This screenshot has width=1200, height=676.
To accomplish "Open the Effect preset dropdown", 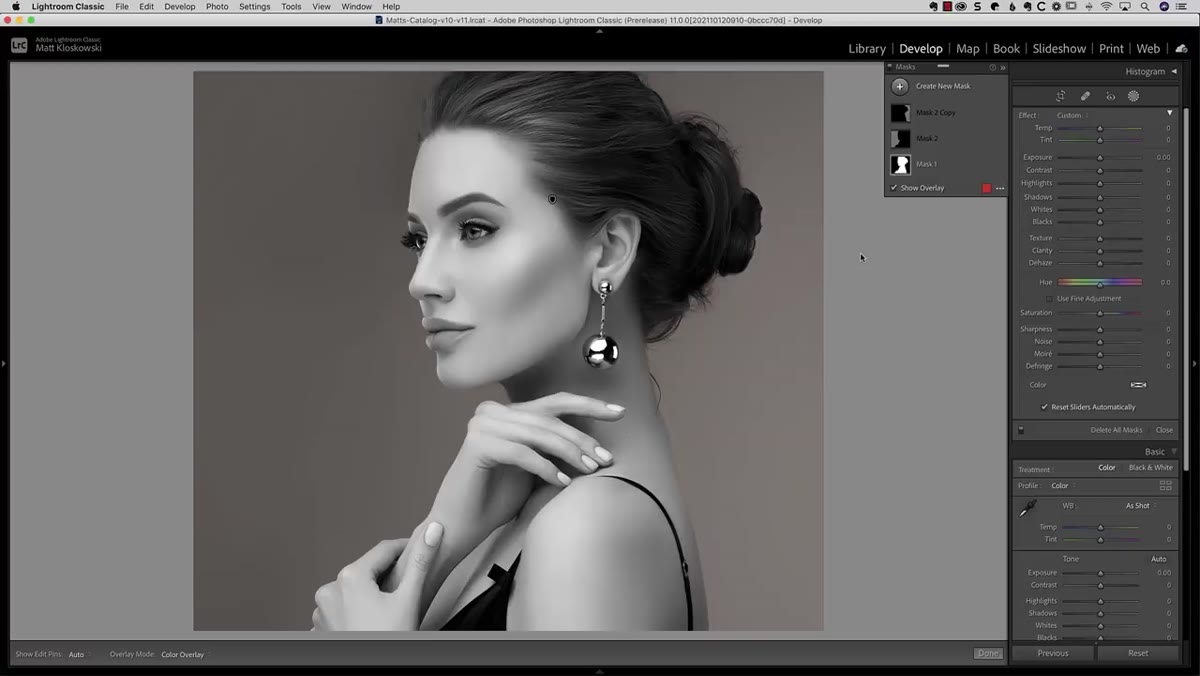I will 1072,115.
